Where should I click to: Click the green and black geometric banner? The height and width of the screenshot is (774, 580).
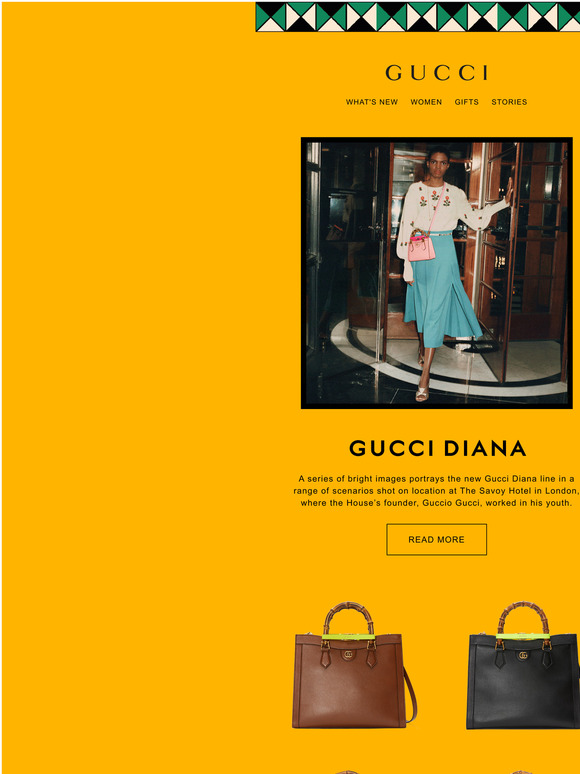tap(418, 17)
